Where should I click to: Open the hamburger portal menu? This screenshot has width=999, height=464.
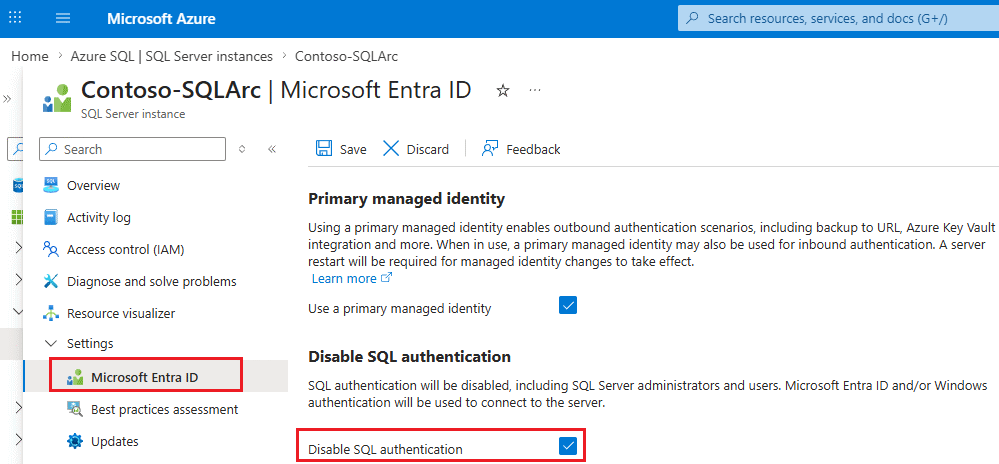(63, 18)
